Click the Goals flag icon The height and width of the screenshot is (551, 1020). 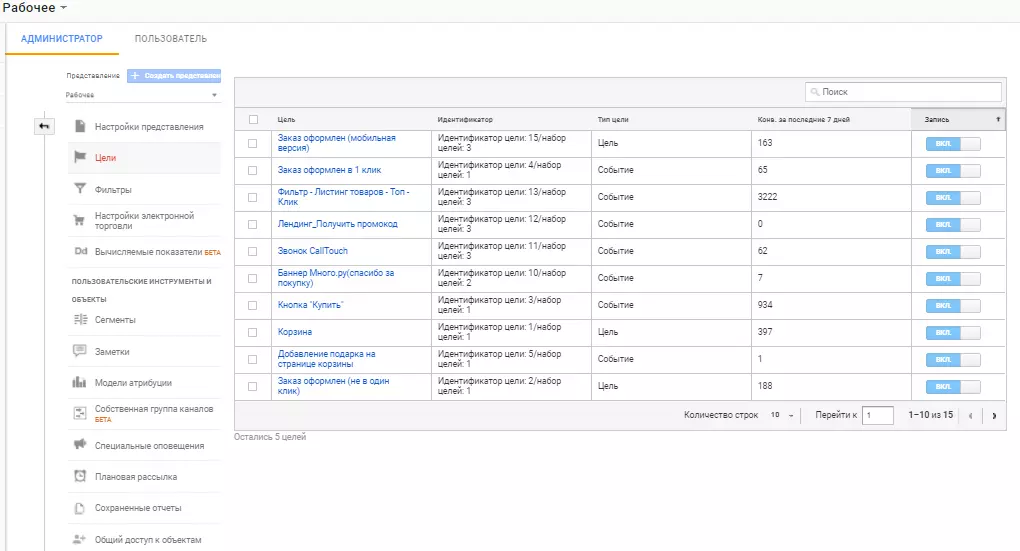[80, 157]
